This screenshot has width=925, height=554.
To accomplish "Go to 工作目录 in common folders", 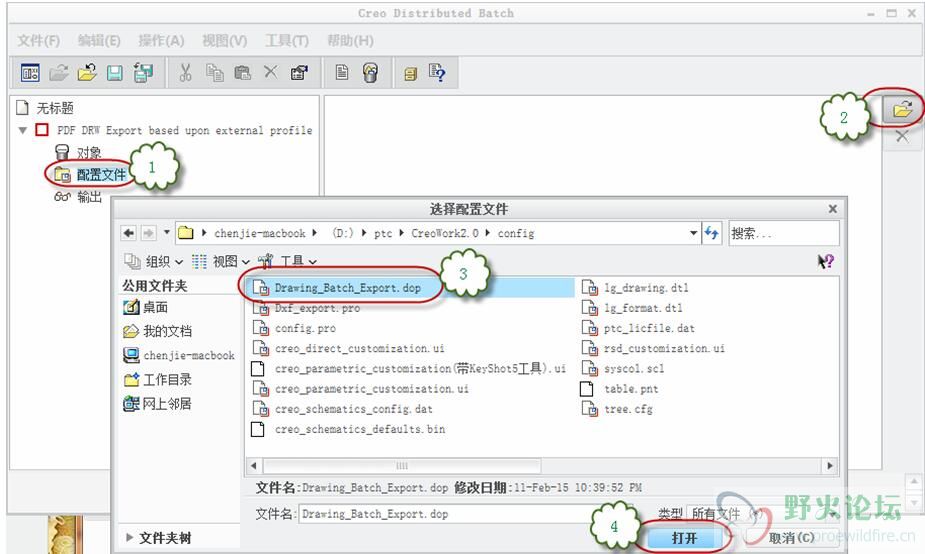I will point(168,379).
